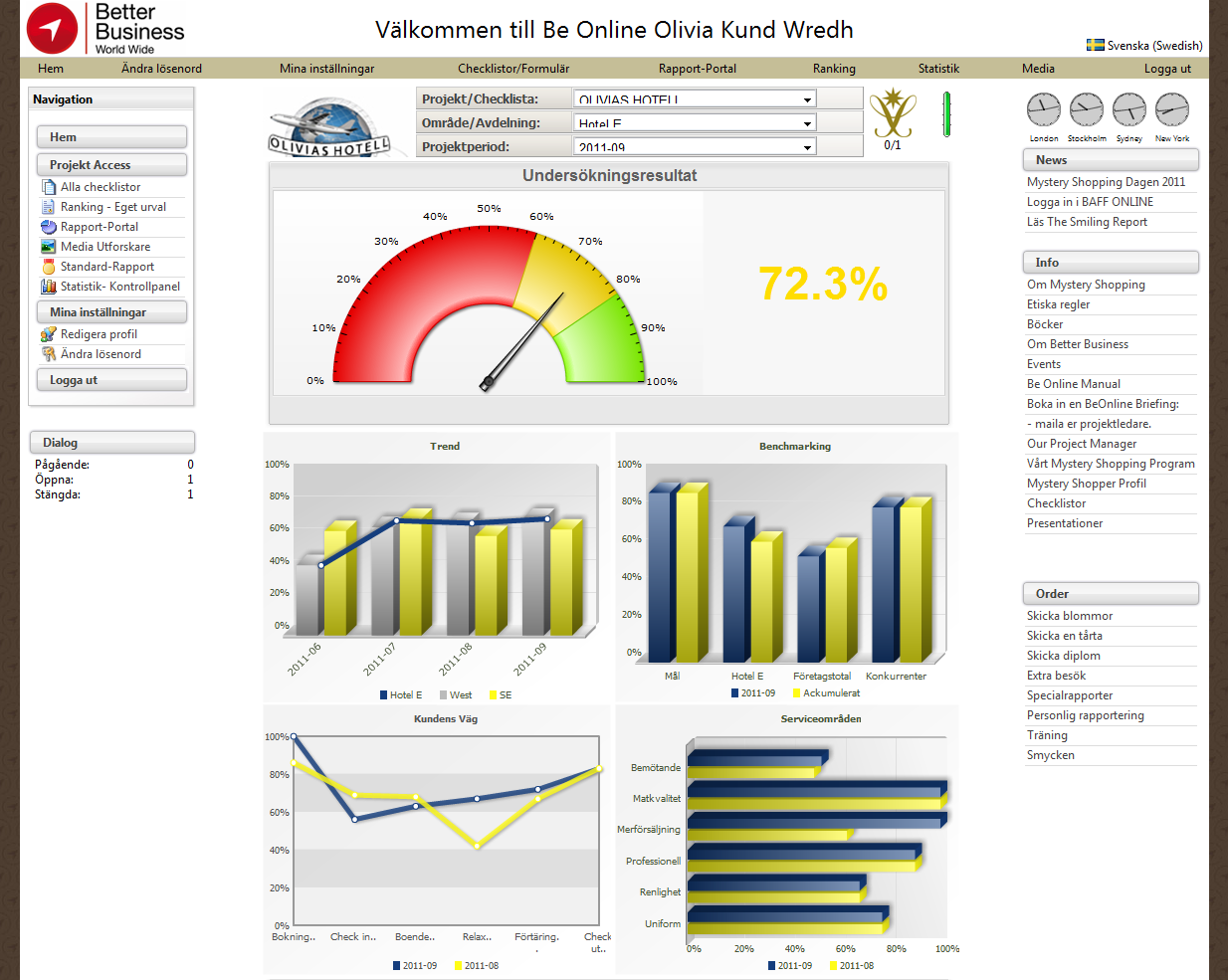Open Vårt Mystery Shopping Program link
1228x980 pixels.
[1112, 464]
